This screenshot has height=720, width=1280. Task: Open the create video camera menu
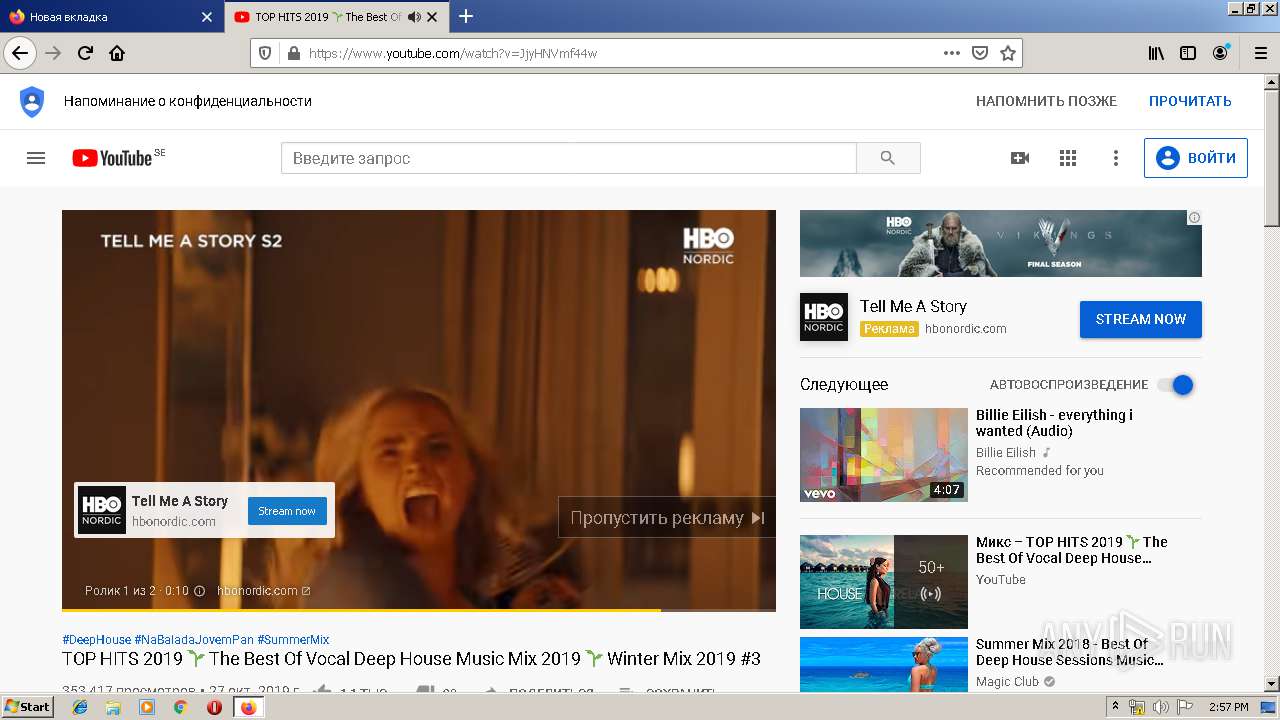[1020, 158]
